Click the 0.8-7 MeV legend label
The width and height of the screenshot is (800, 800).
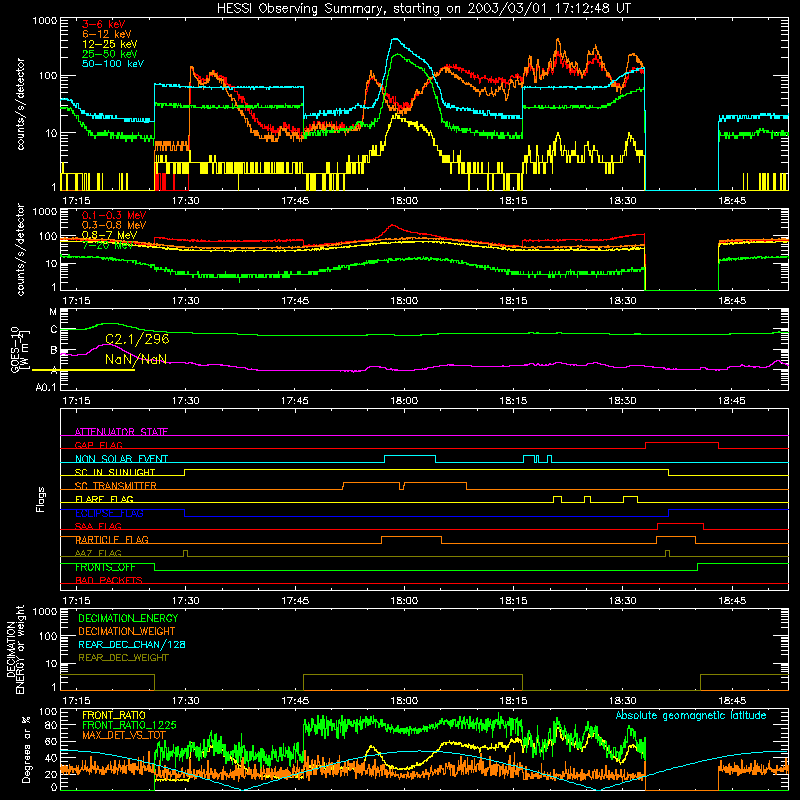(x=109, y=235)
